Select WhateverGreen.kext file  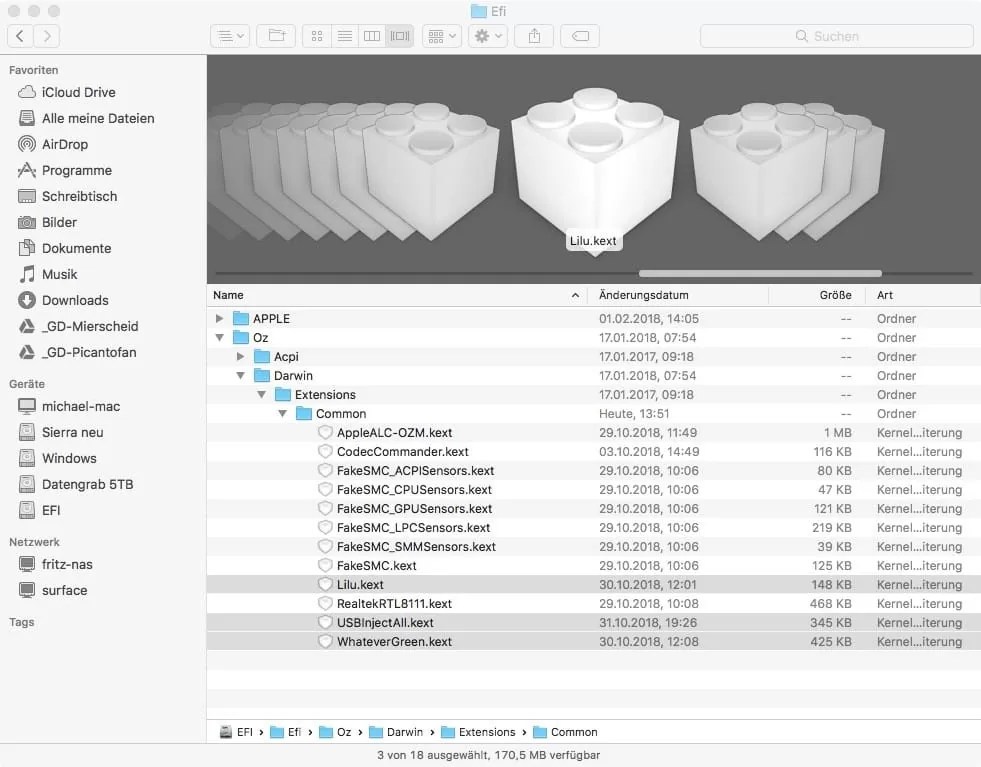[594, 642]
